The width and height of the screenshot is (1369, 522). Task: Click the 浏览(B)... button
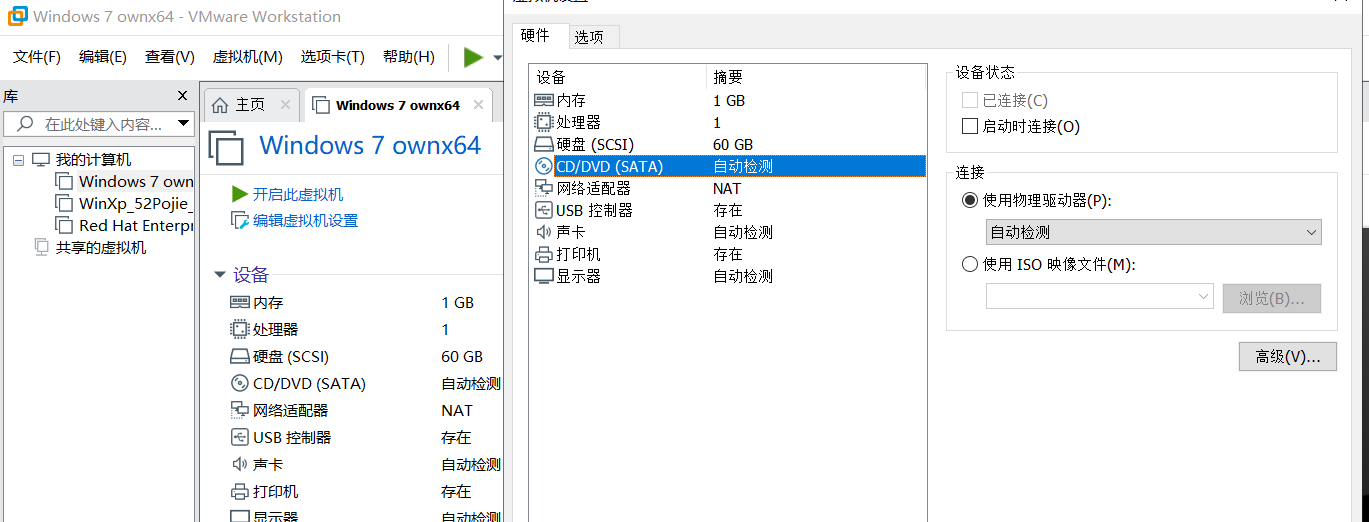click(x=1271, y=298)
